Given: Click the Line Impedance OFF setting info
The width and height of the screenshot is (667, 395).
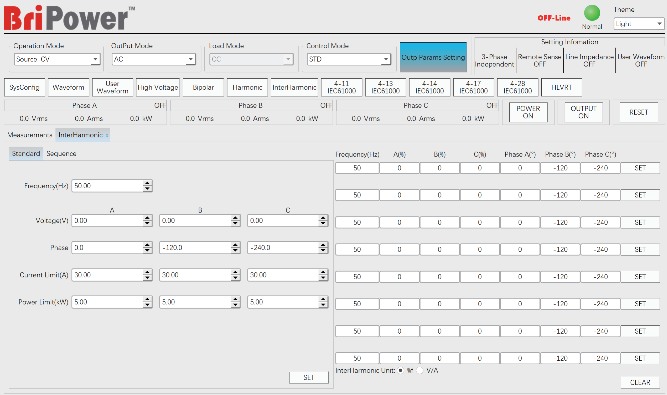Looking at the screenshot, I should (589, 60).
